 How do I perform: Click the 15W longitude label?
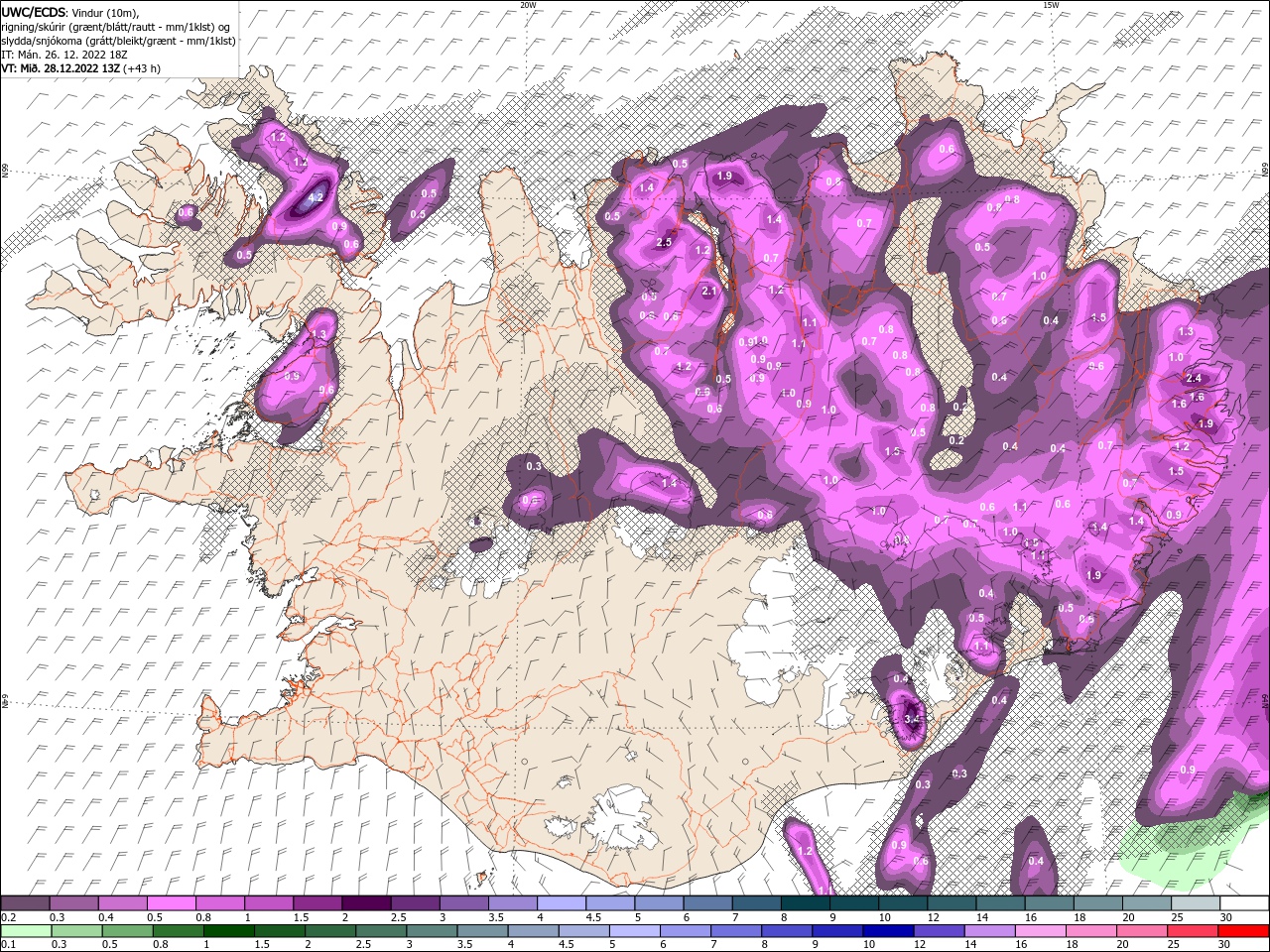point(1051,5)
